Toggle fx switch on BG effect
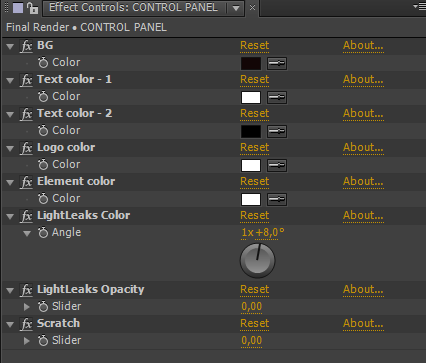Image resolution: width=426 pixels, height=363 pixels. 26,46
